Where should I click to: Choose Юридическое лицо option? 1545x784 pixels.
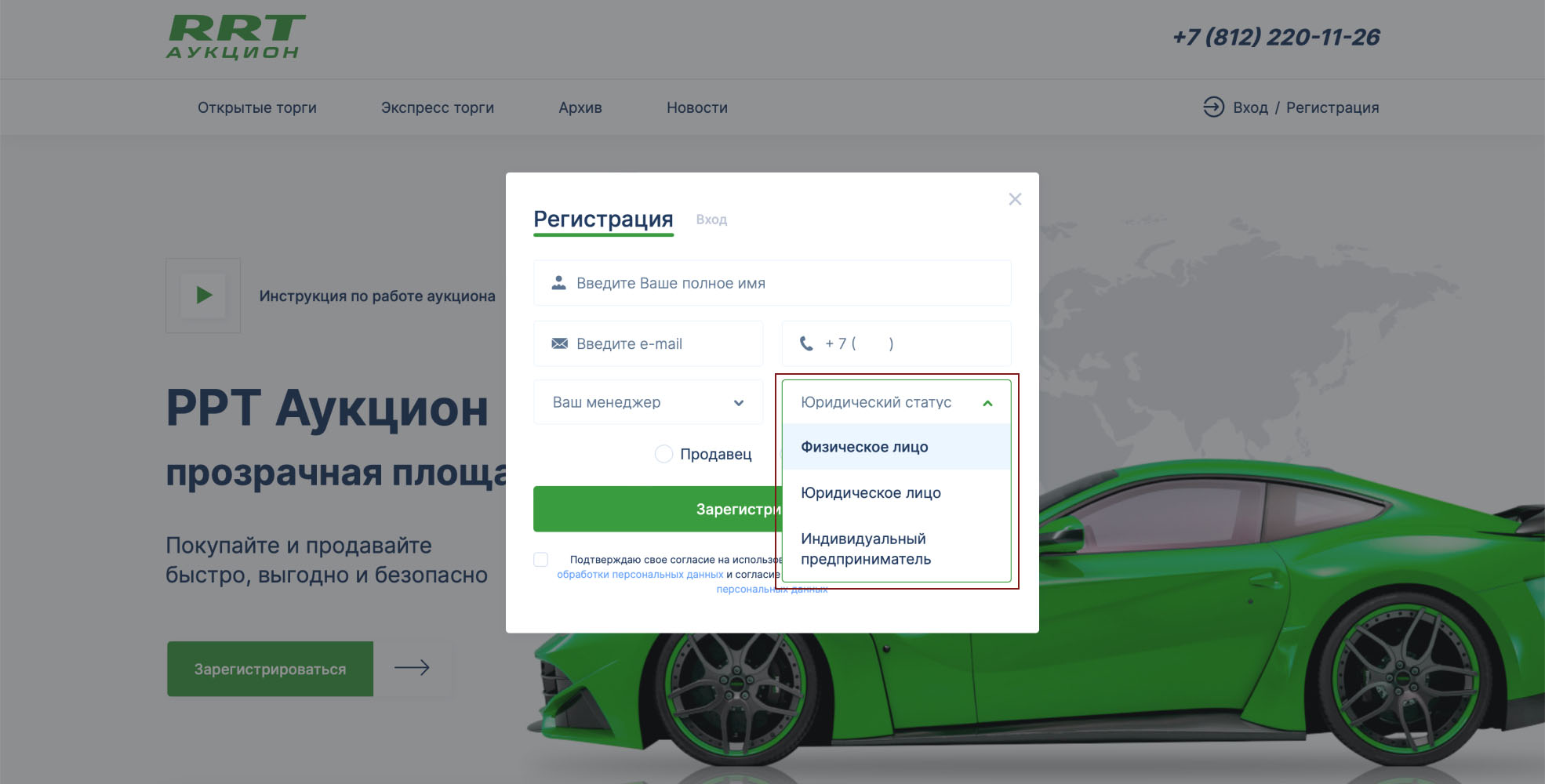pos(896,492)
